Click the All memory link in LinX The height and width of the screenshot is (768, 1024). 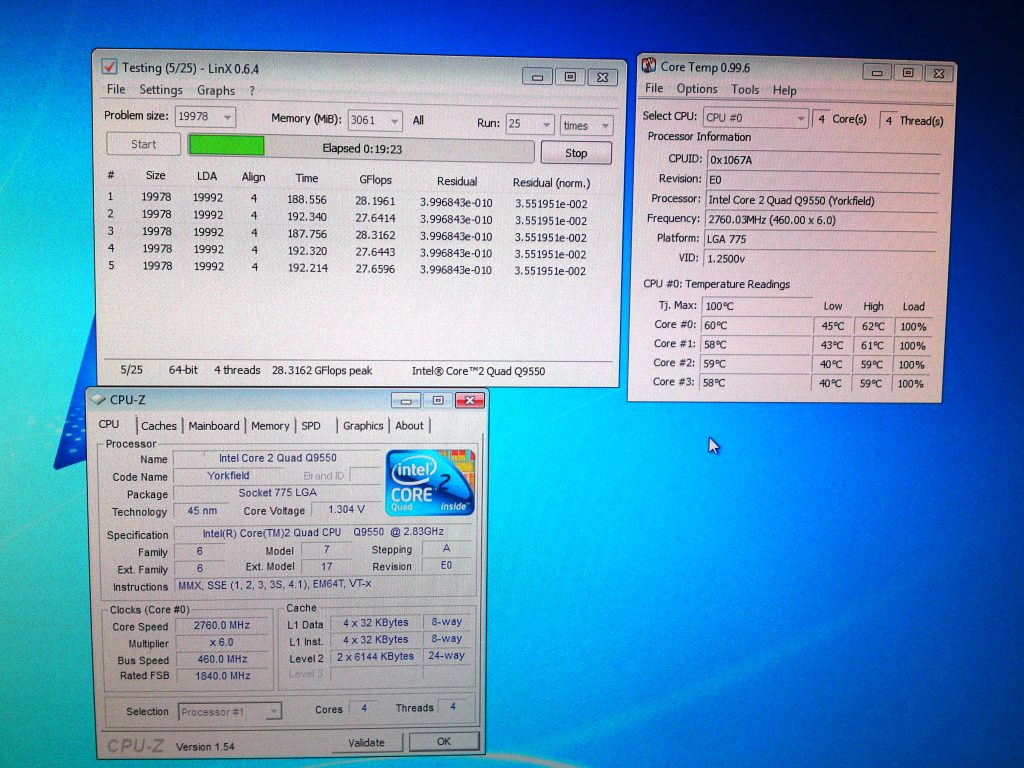[x=418, y=120]
